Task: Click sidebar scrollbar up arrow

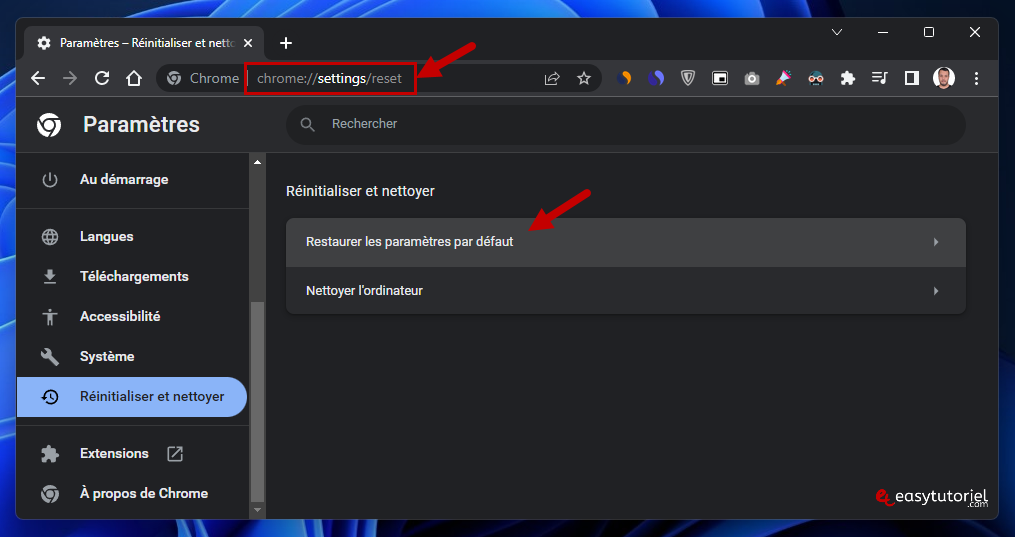Action: point(257,162)
